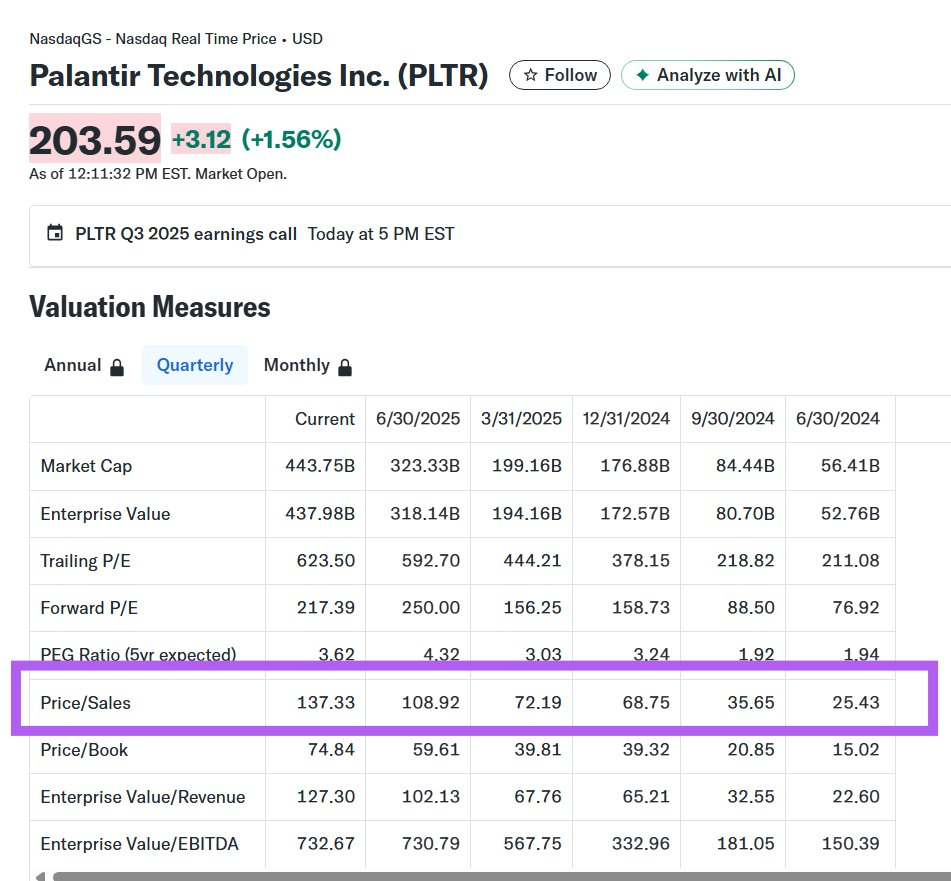Click the Enterprise Value/EBITDA row label
Screen dimensions: 951x881
(139, 844)
